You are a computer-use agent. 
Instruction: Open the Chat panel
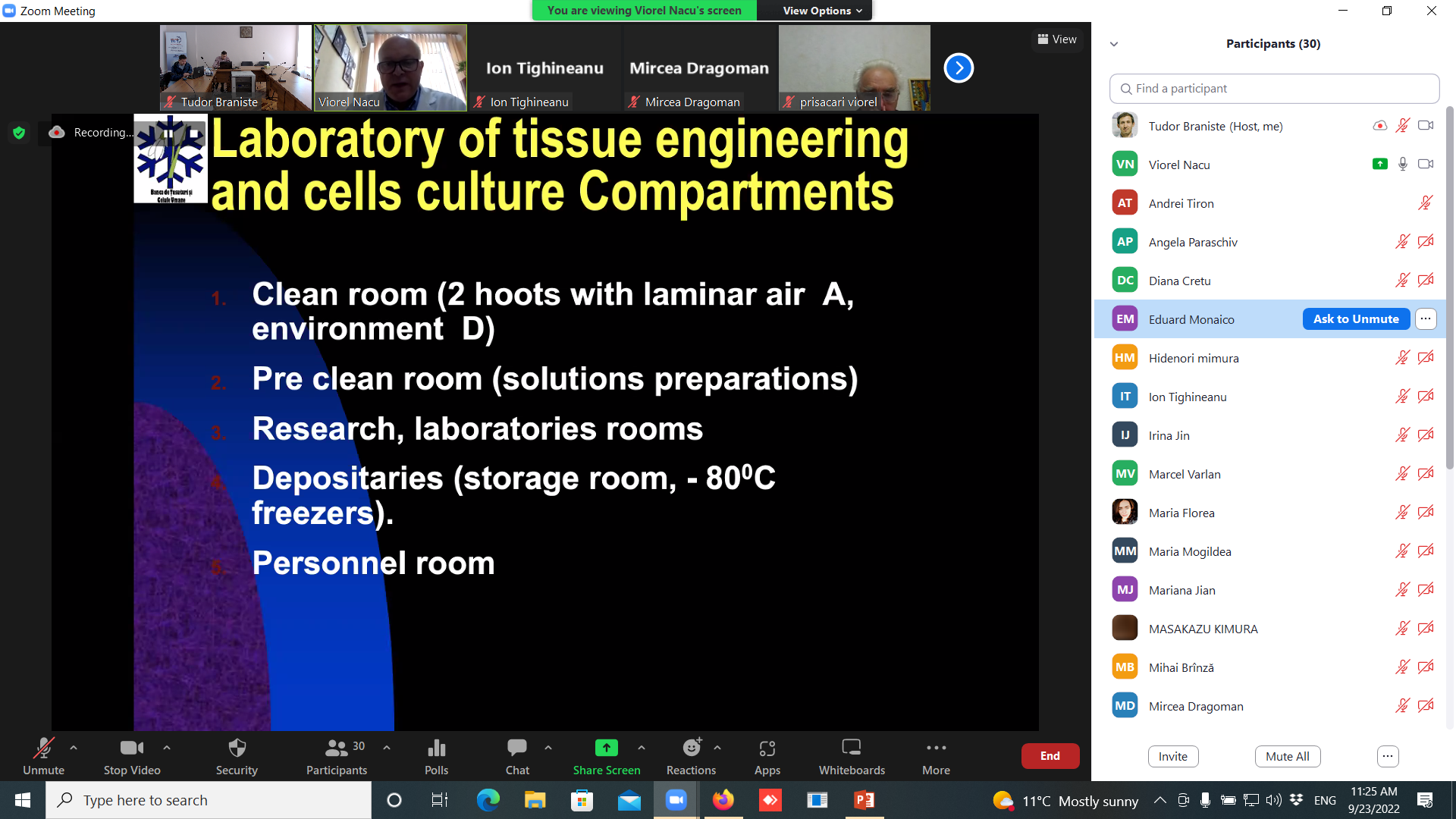pyautogui.click(x=517, y=756)
